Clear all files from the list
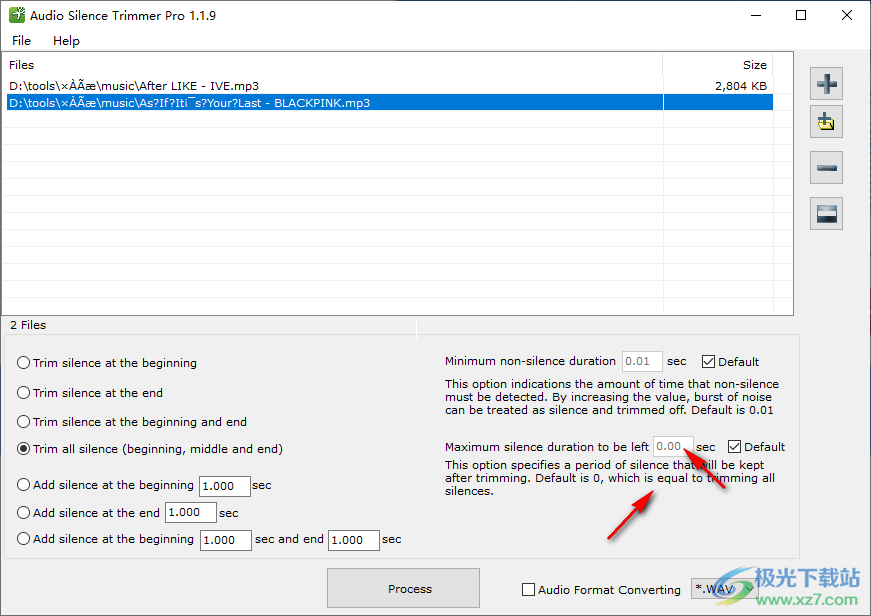This screenshot has width=871, height=616. [827, 213]
